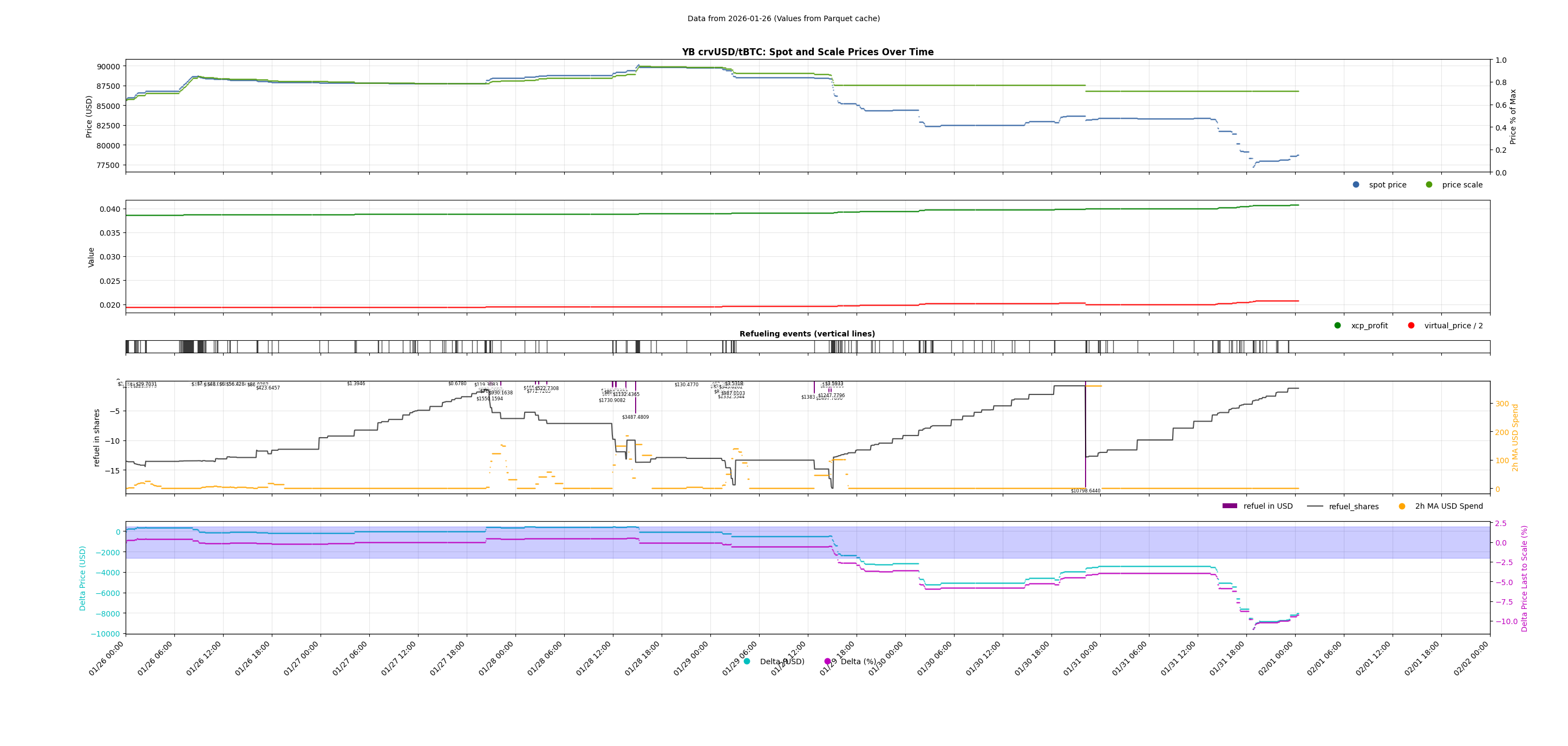Click the green price scale legend marker
Viewport: 1568px width, 746px height.
pos(1429,185)
